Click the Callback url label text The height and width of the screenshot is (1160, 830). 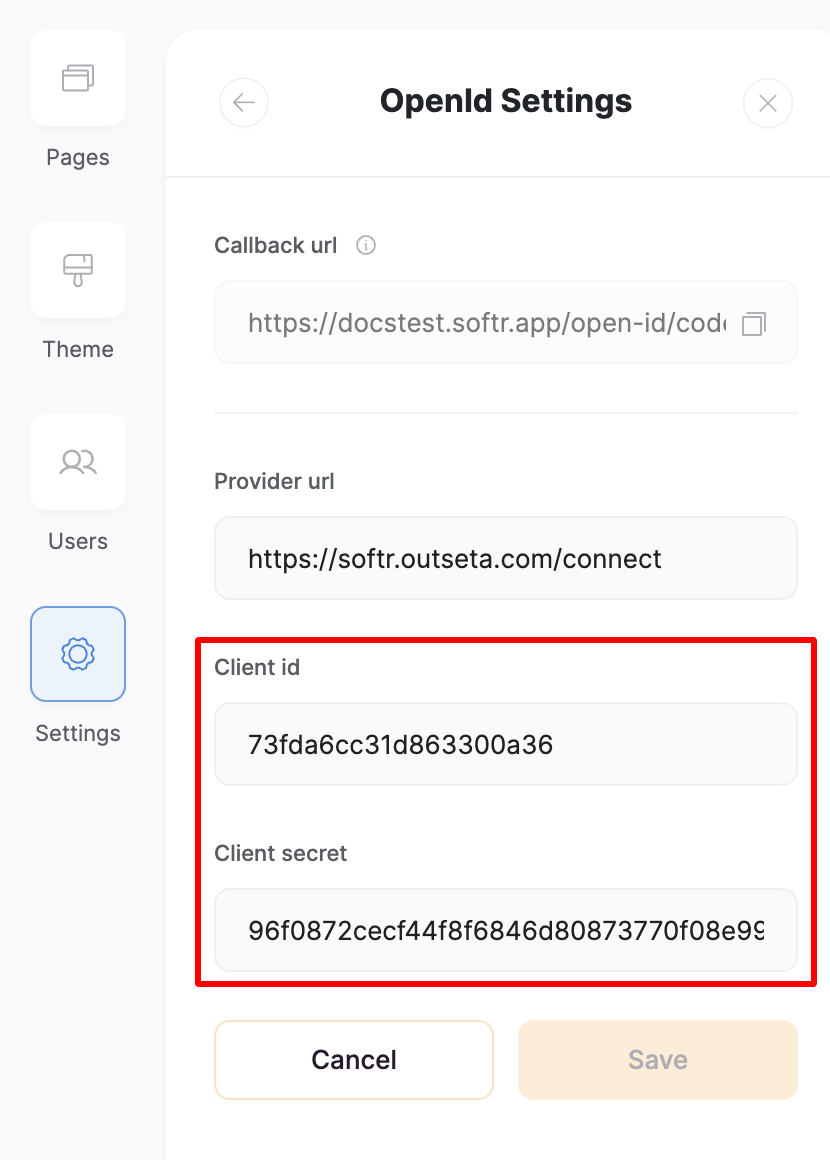click(x=275, y=245)
